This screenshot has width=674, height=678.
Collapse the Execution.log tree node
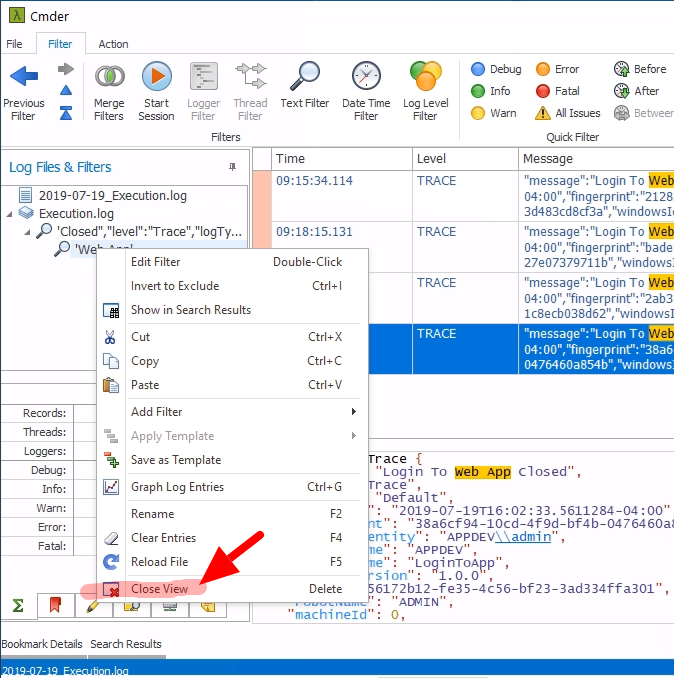point(10,214)
